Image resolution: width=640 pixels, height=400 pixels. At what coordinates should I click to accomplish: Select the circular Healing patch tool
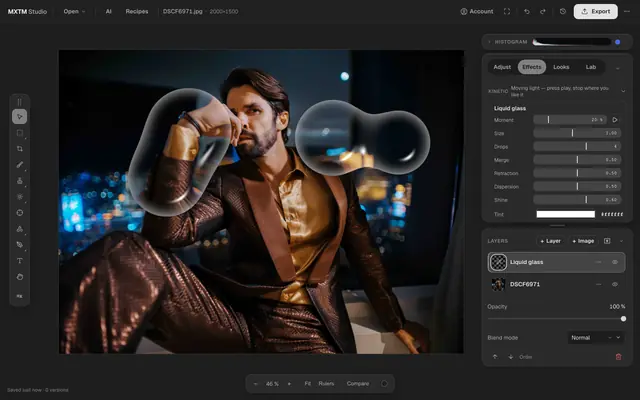20,213
